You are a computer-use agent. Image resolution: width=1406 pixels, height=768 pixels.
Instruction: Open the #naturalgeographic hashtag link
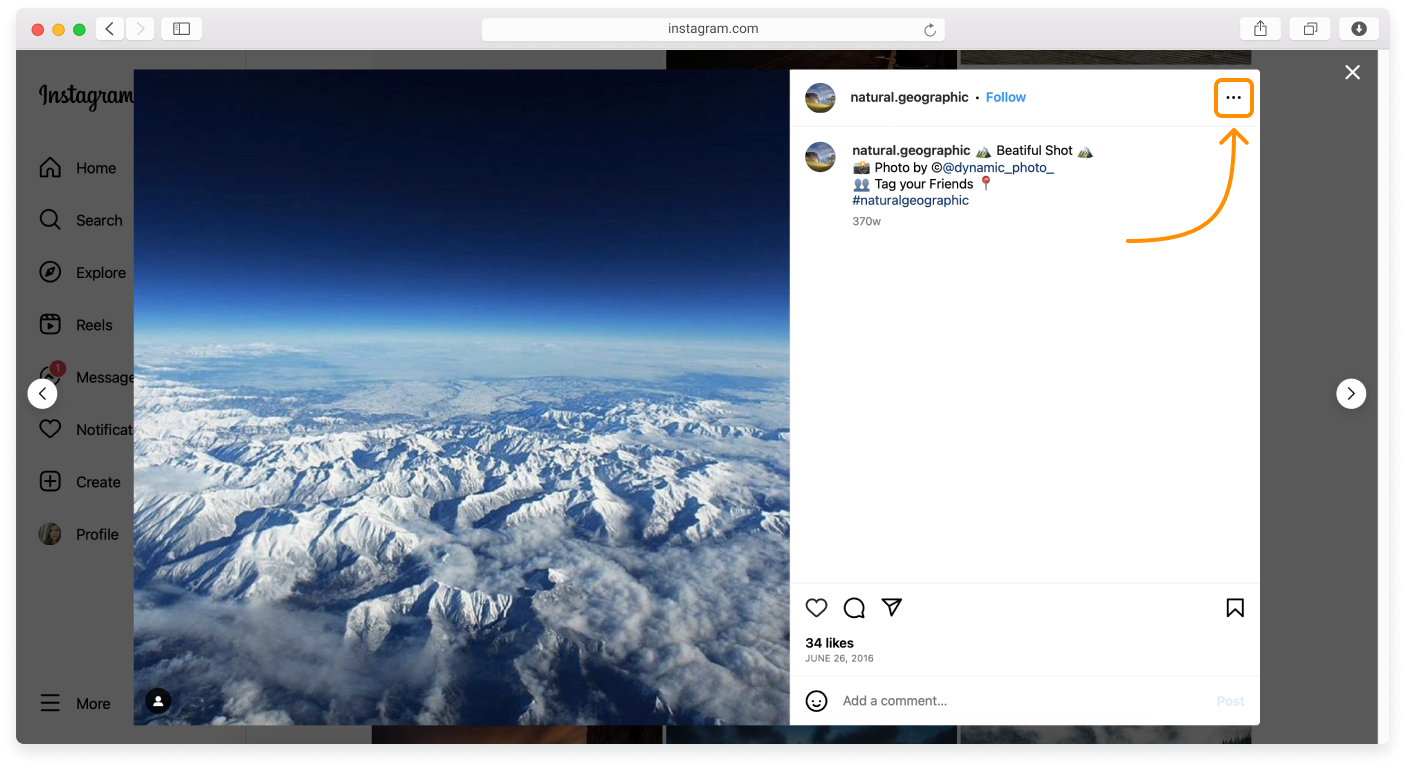pos(909,199)
